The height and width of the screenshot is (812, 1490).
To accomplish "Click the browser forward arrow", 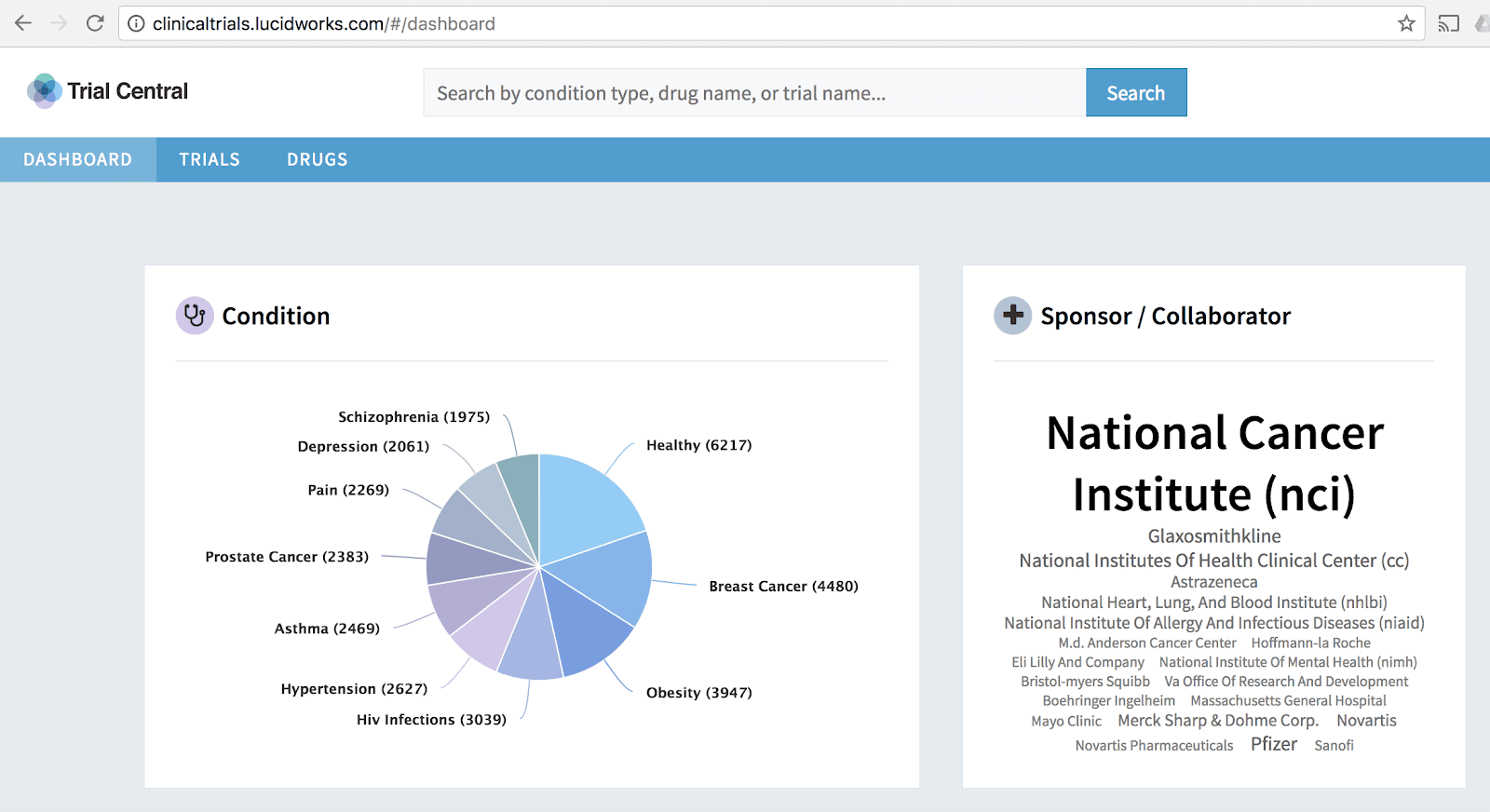I will pos(59,23).
